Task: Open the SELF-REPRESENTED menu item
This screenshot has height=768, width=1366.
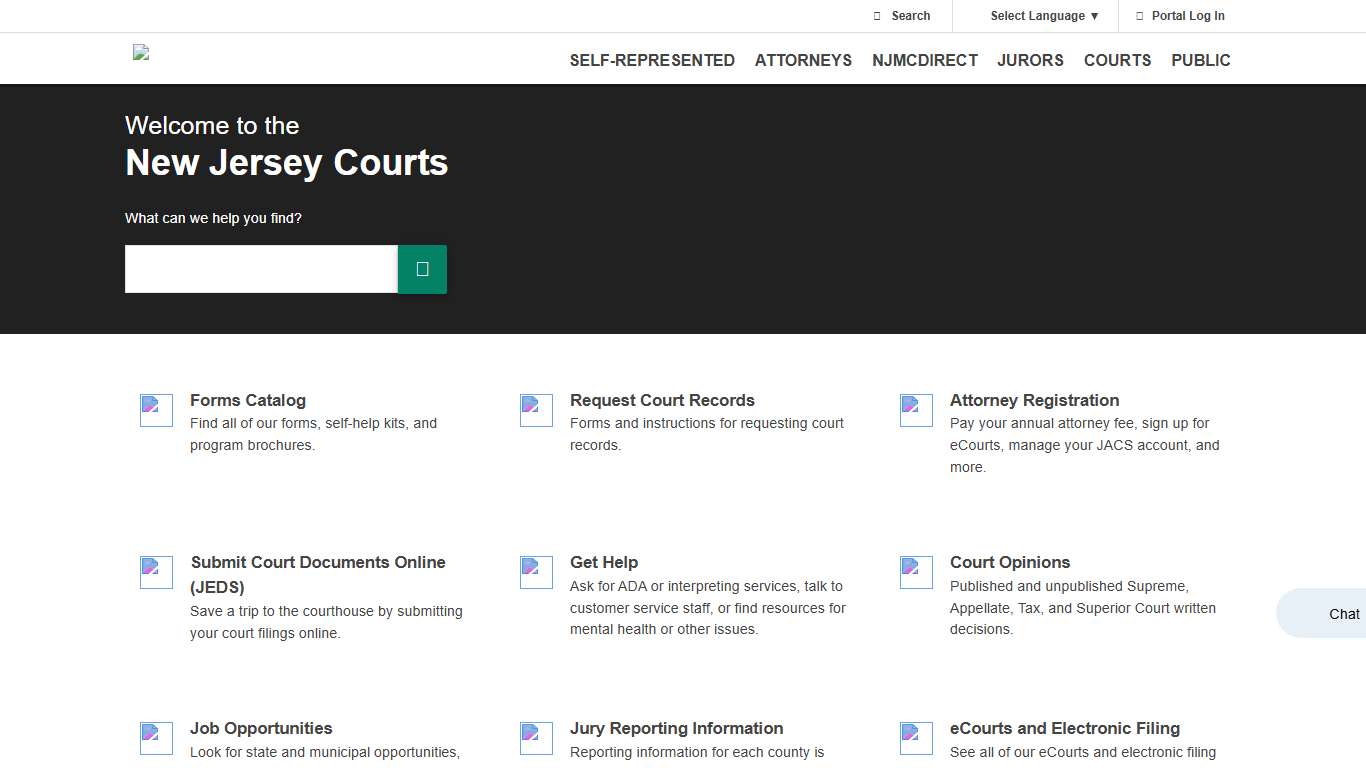Action: point(652,60)
